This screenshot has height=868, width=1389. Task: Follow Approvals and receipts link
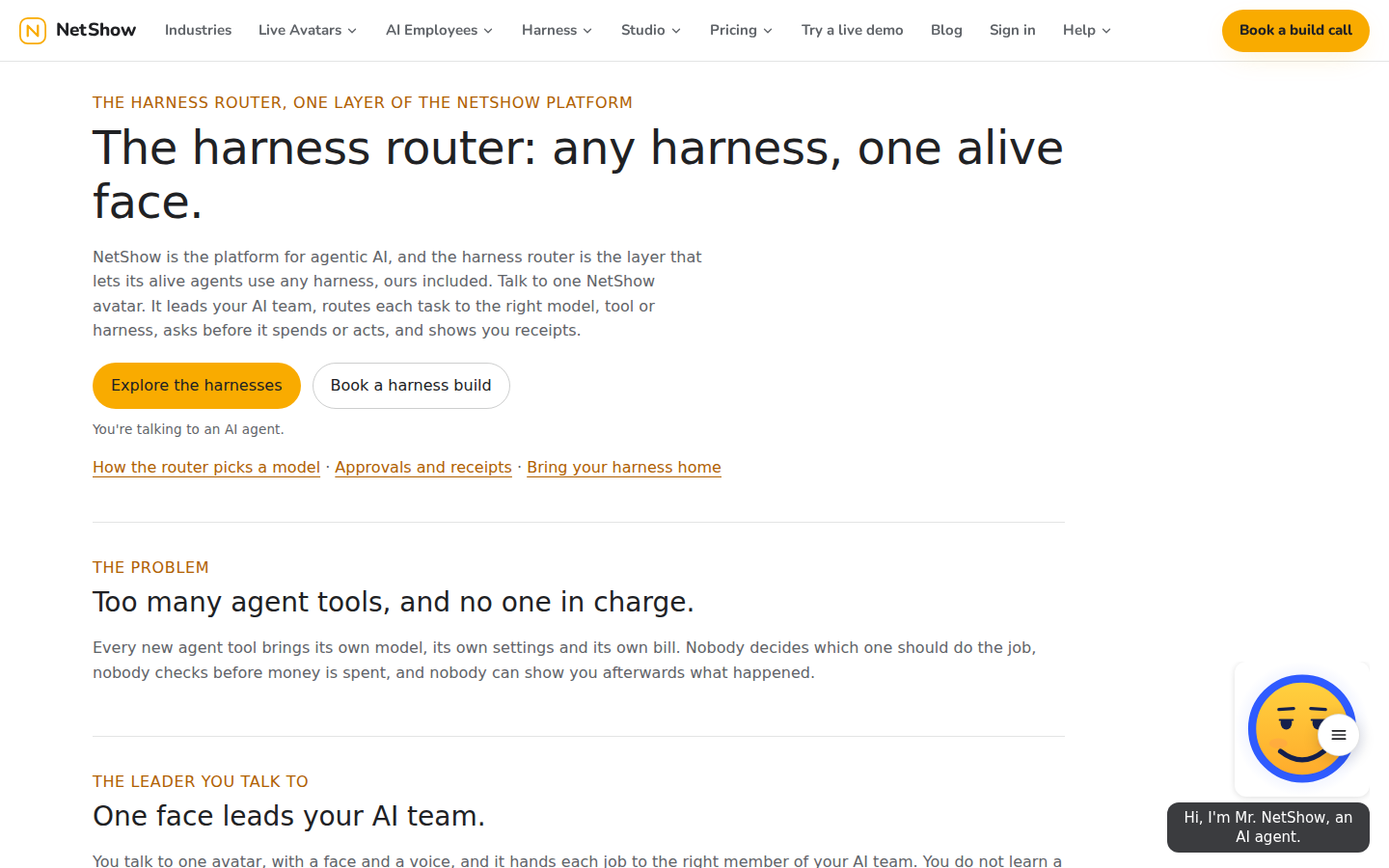[423, 467]
